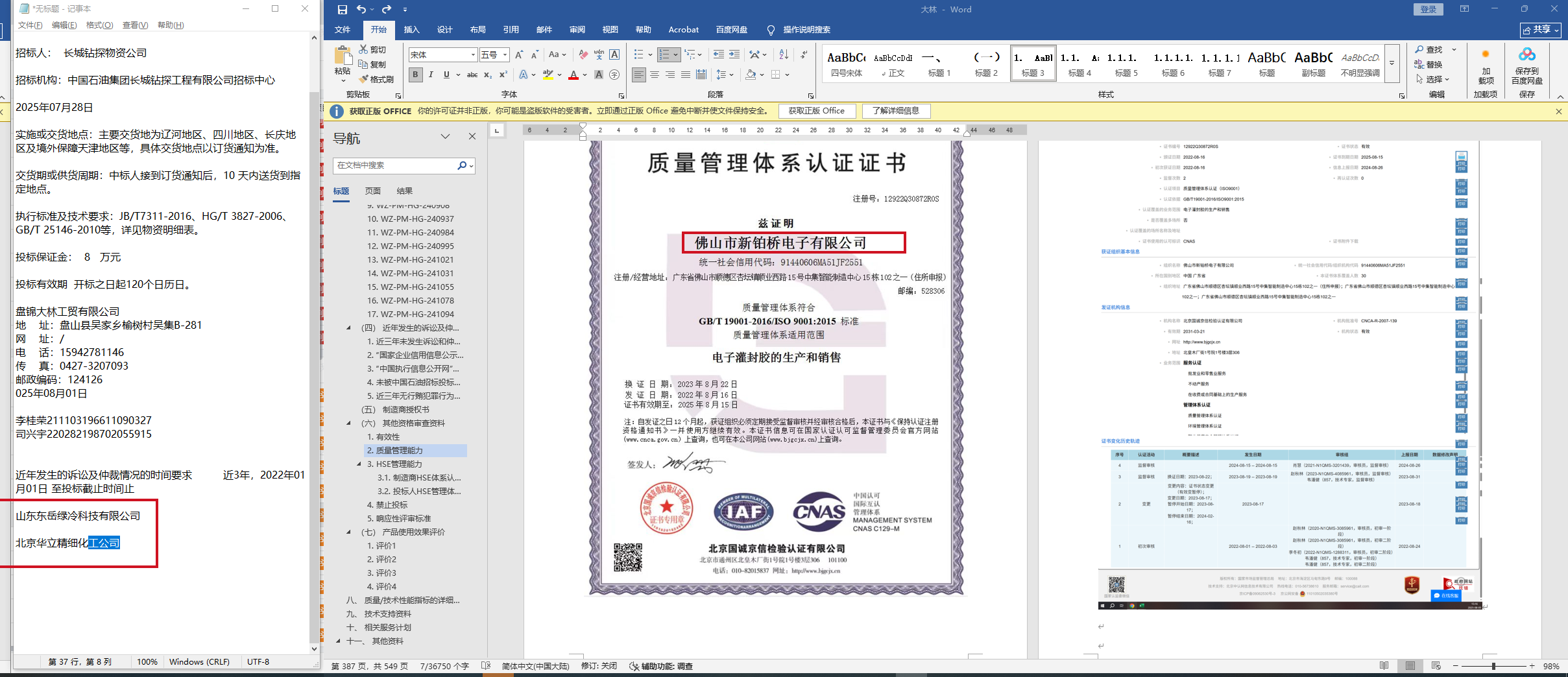
Task: Activate the 格式刷 format painter
Action: coord(376,80)
